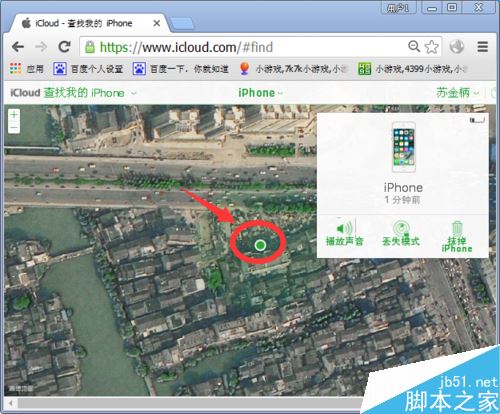Bookmark this page with the star
The image size is (500, 414).
[432, 47]
